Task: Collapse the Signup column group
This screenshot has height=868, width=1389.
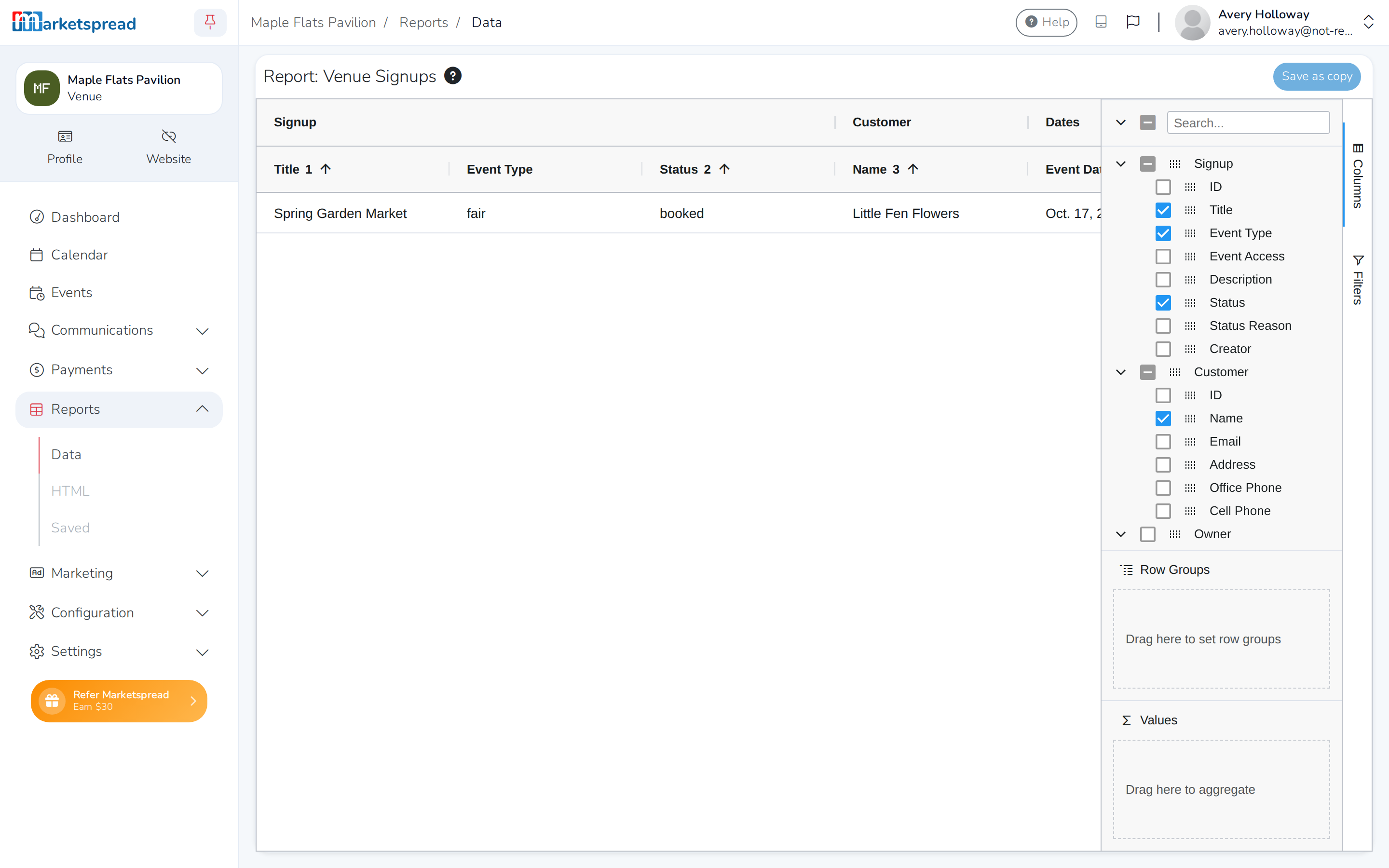Action: tap(1120, 163)
